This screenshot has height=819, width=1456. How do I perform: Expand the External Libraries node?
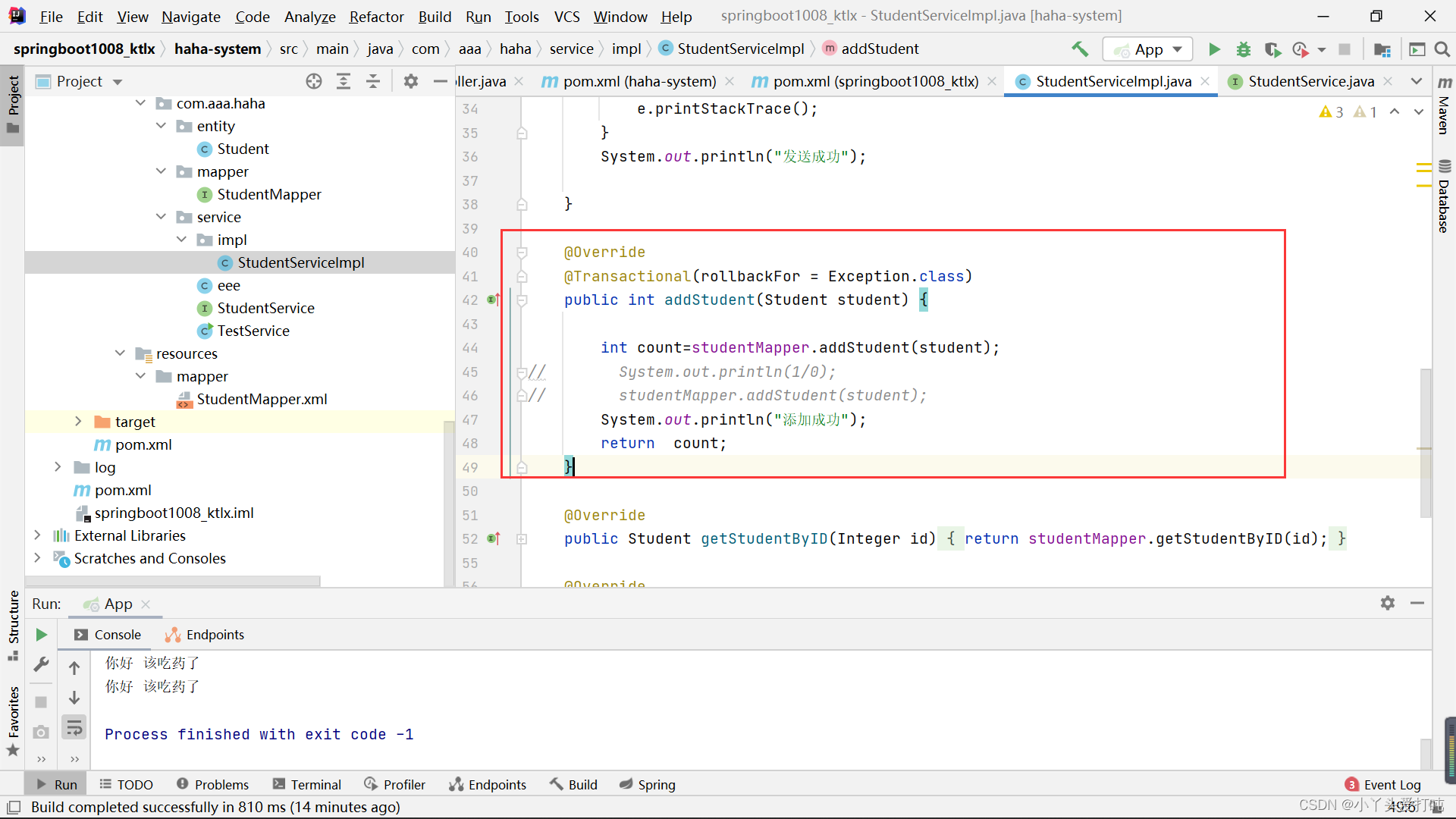click(36, 535)
